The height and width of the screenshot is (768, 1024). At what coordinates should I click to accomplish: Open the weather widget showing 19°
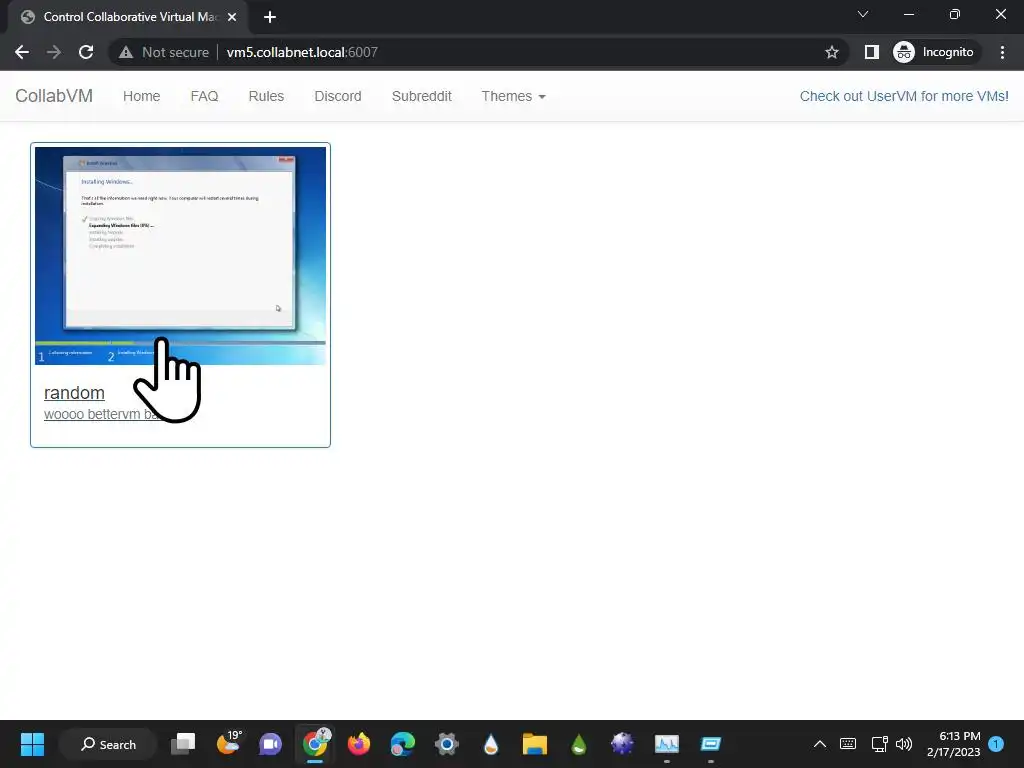tap(228, 744)
